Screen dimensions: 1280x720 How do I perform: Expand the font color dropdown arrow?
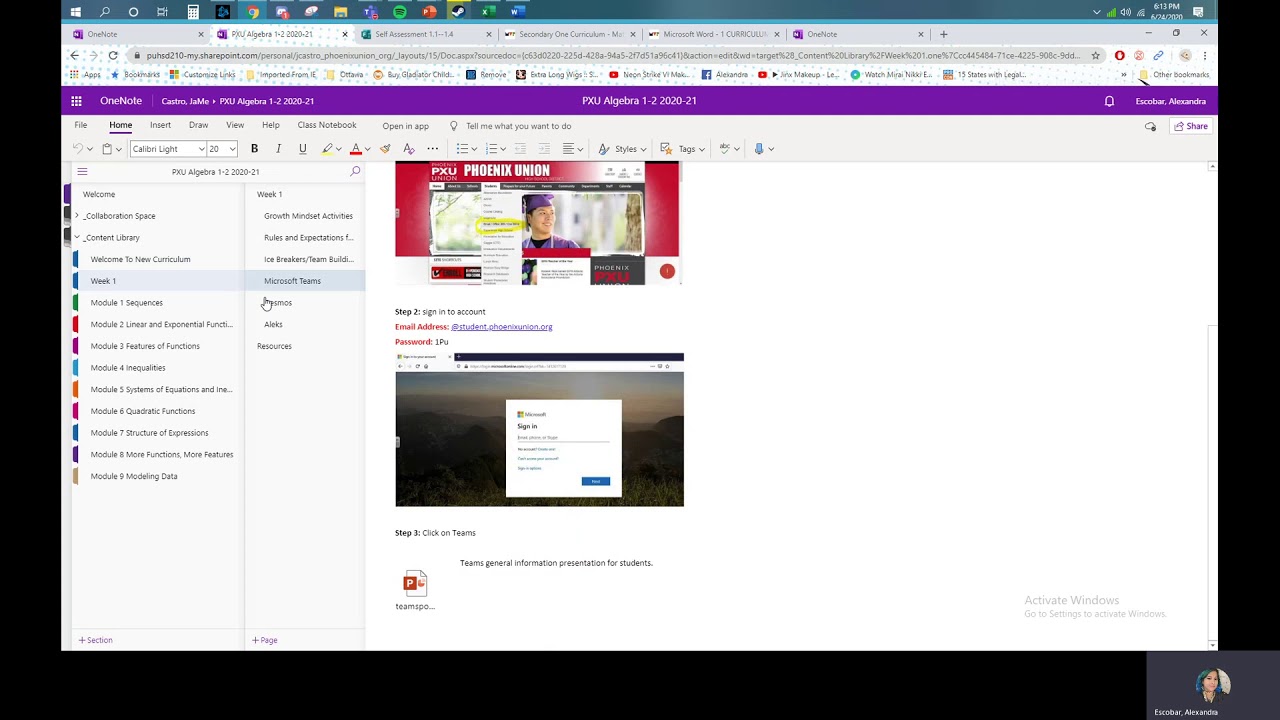[367, 149]
